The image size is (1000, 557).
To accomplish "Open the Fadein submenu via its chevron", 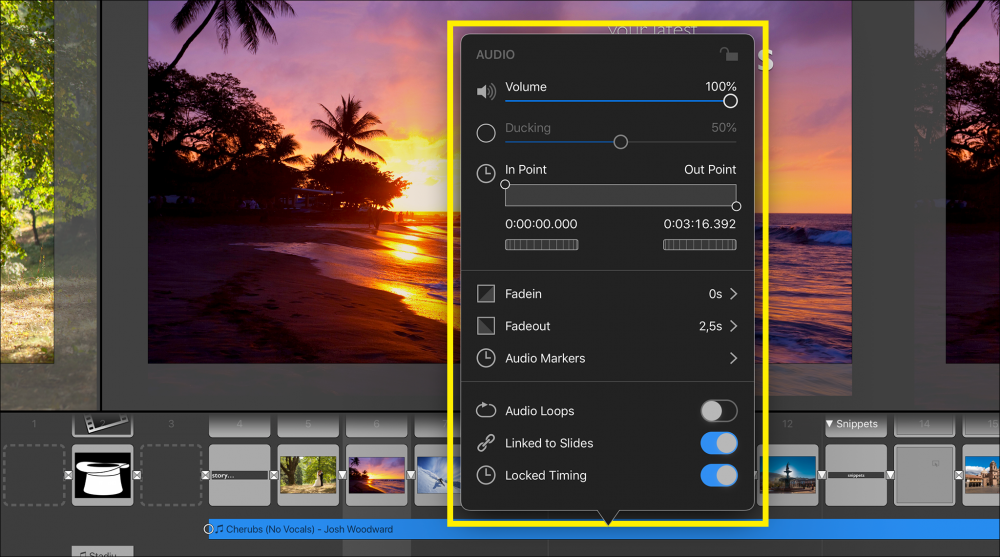I will [733, 293].
